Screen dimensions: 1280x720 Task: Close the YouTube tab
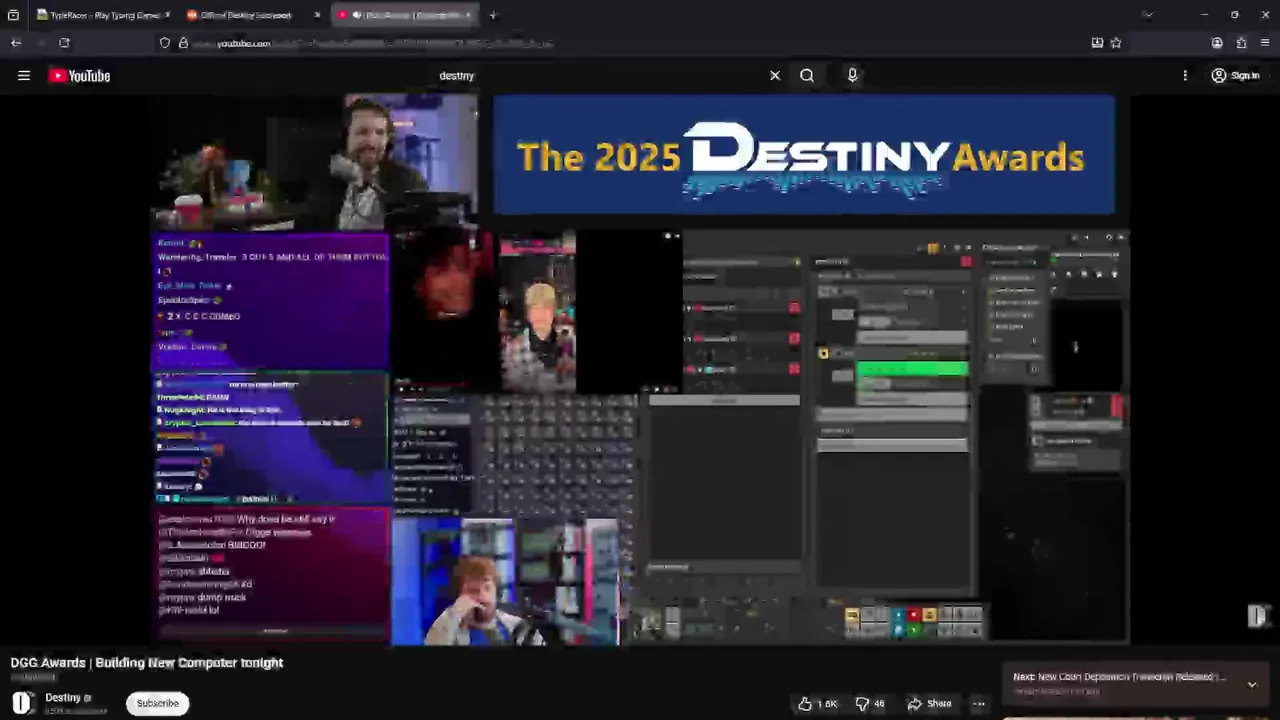(x=468, y=15)
